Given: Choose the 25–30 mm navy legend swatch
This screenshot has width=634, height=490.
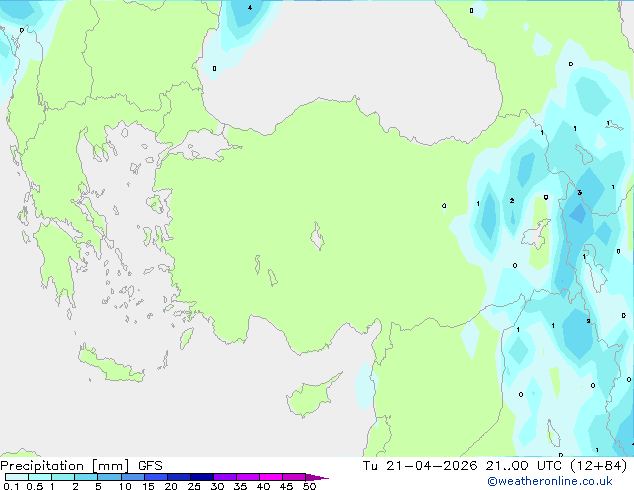Looking at the screenshot, I should (x=202, y=477).
